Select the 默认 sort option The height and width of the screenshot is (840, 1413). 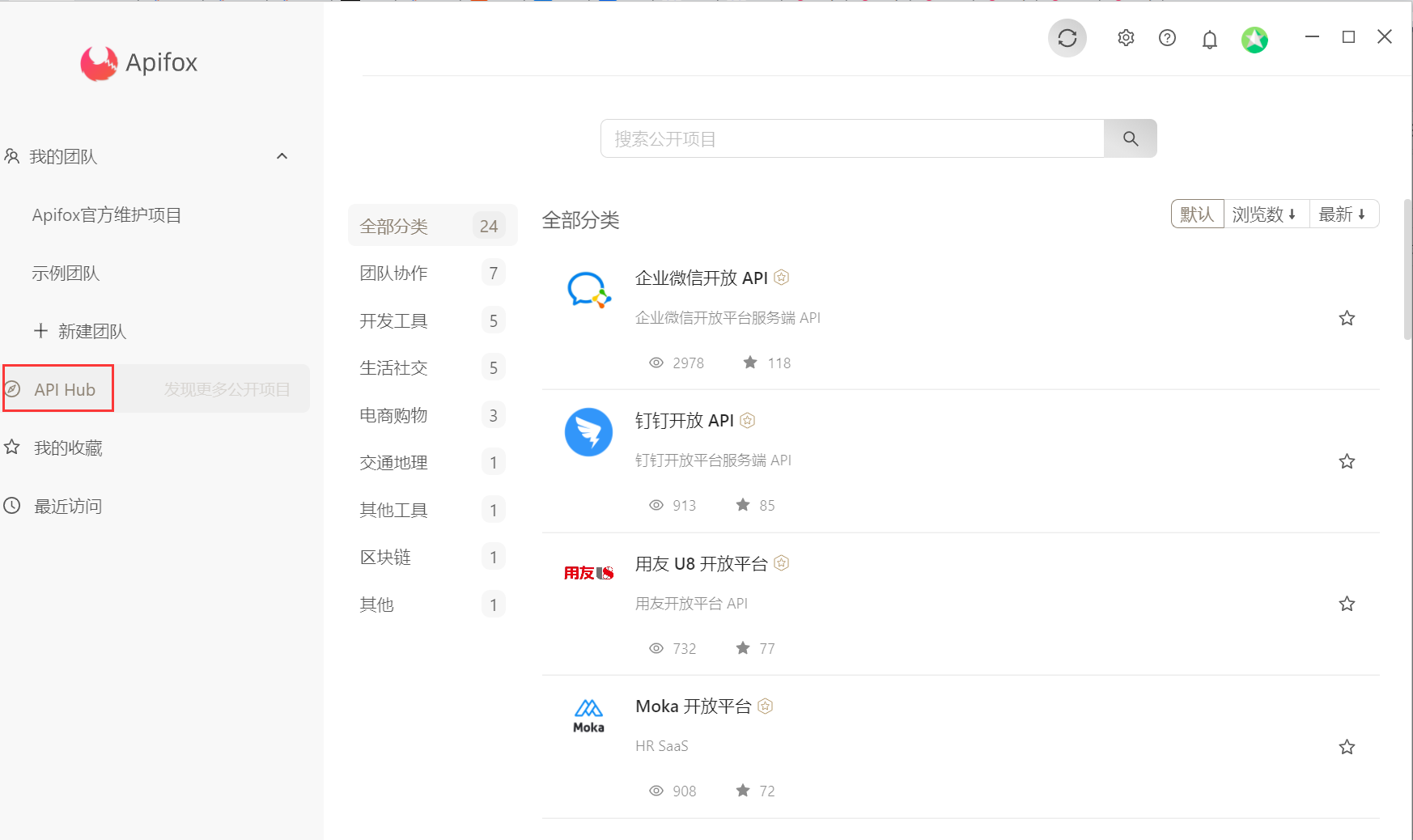point(1197,214)
